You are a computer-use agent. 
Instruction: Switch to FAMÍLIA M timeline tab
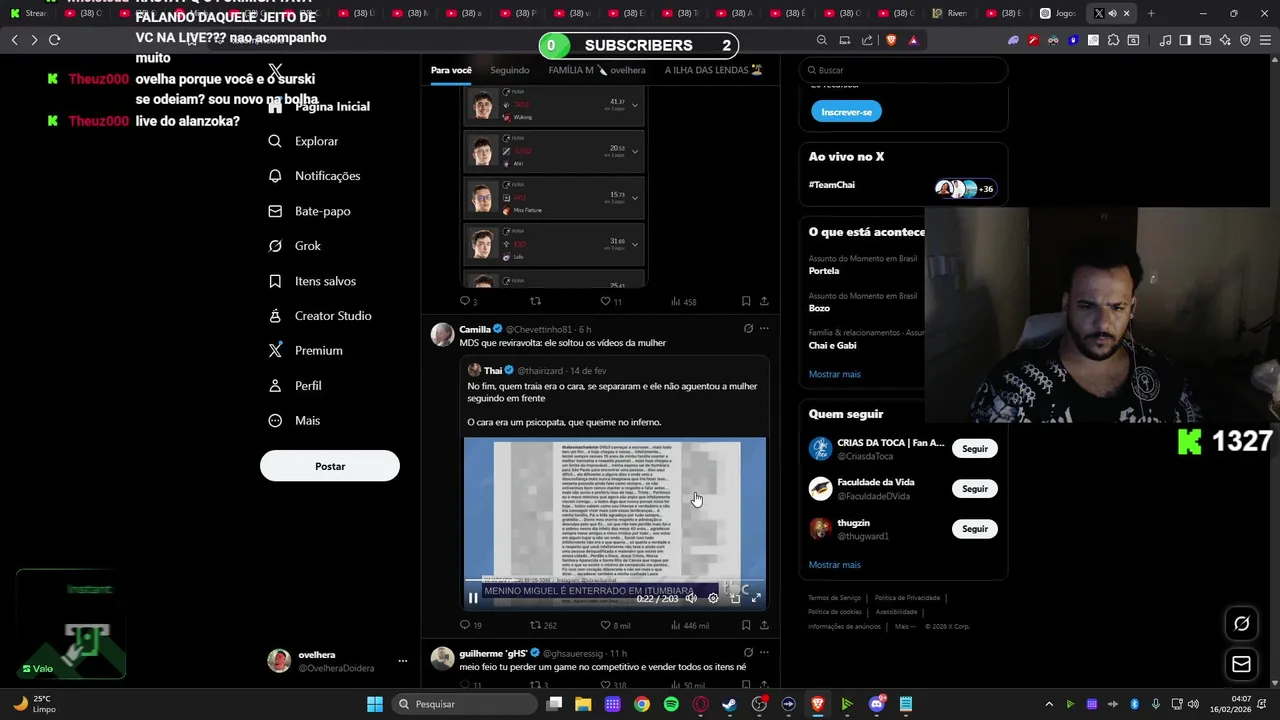click(x=597, y=70)
